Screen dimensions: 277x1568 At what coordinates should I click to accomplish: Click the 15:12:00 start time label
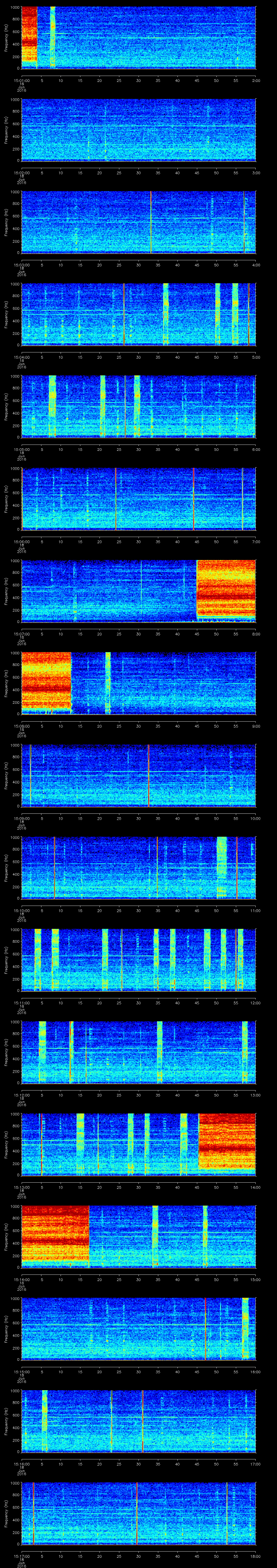click(21, 1095)
